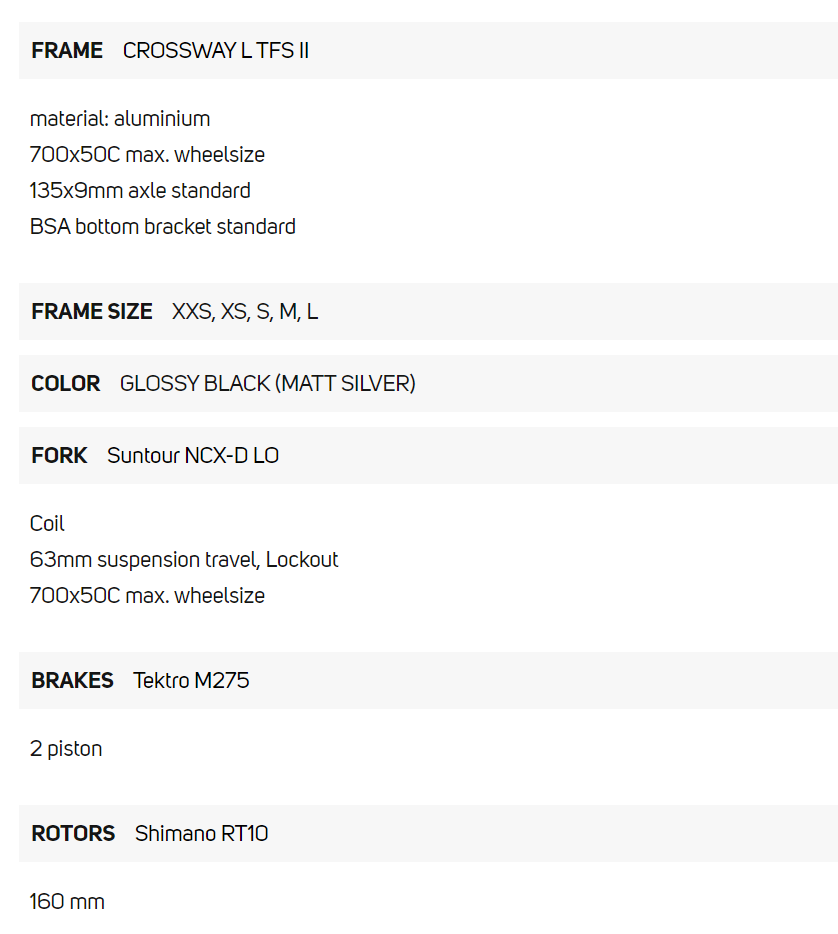Click the 160 mm rotor size text
Viewport: 838px width, 934px height.
pos(67,902)
